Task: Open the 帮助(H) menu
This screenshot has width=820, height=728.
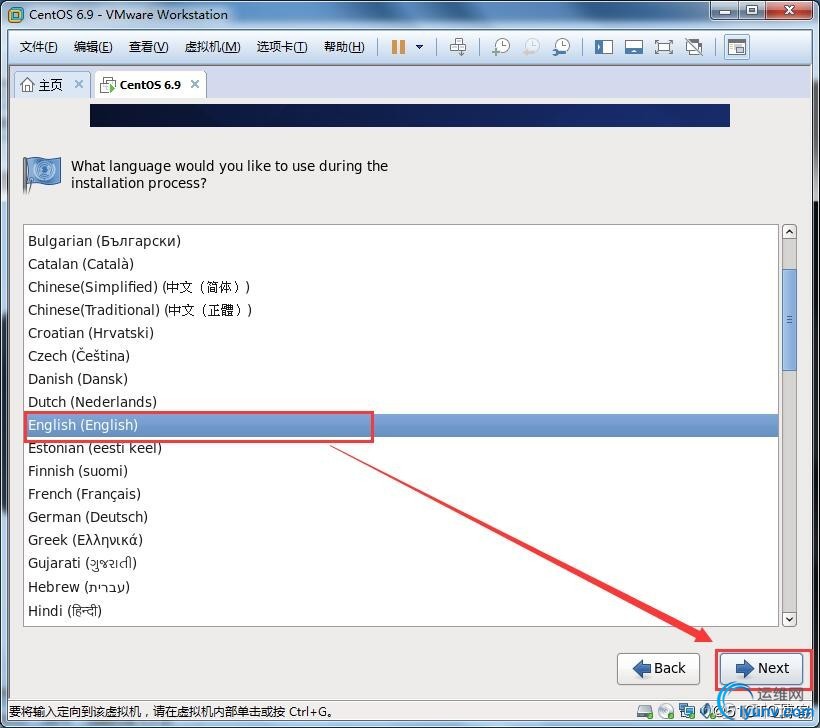Action: (x=344, y=47)
